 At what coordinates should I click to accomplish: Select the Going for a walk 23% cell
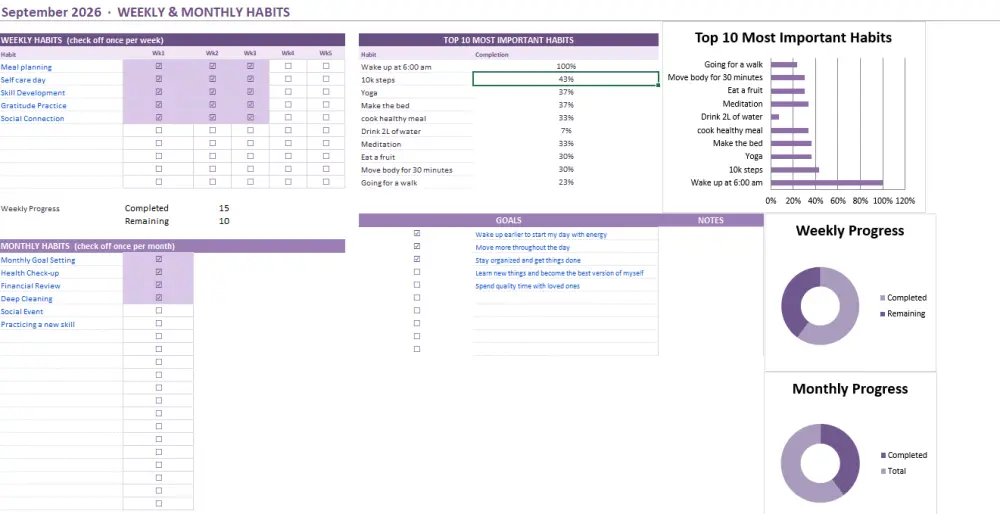[566, 182]
